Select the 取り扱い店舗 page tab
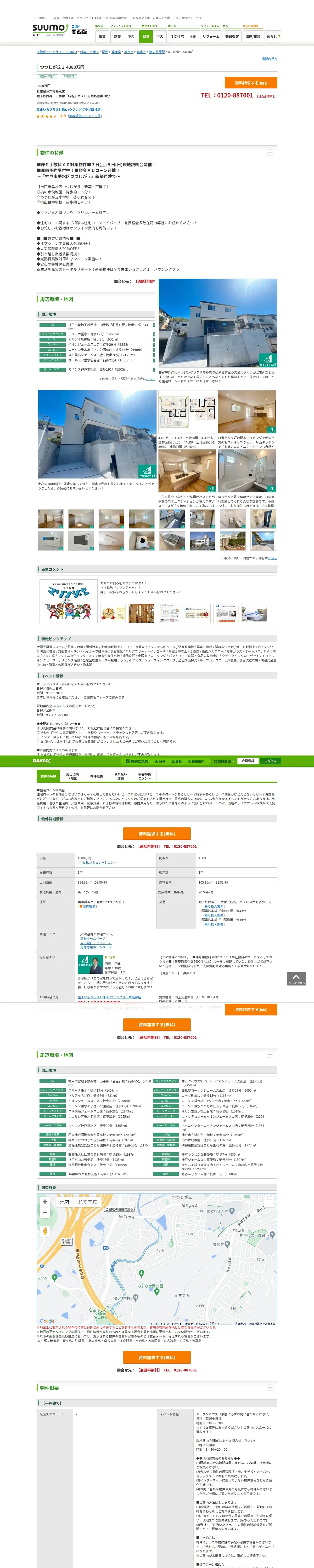 [121, 776]
